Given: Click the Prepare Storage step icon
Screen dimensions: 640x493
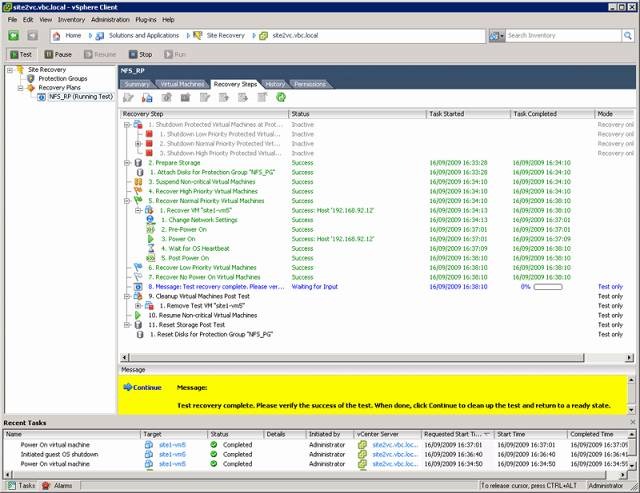Looking at the screenshot, I should pyautogui.click(x=138, y=163).
